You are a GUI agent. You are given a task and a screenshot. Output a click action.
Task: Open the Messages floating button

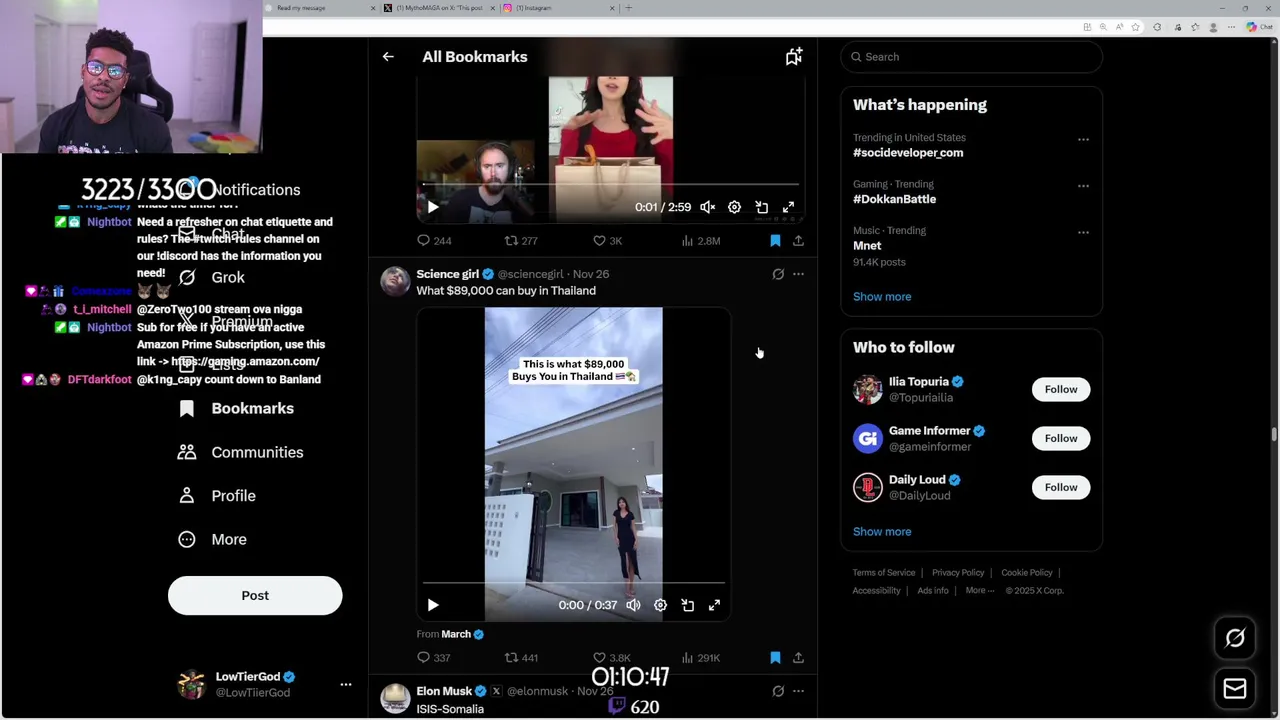1235,688
